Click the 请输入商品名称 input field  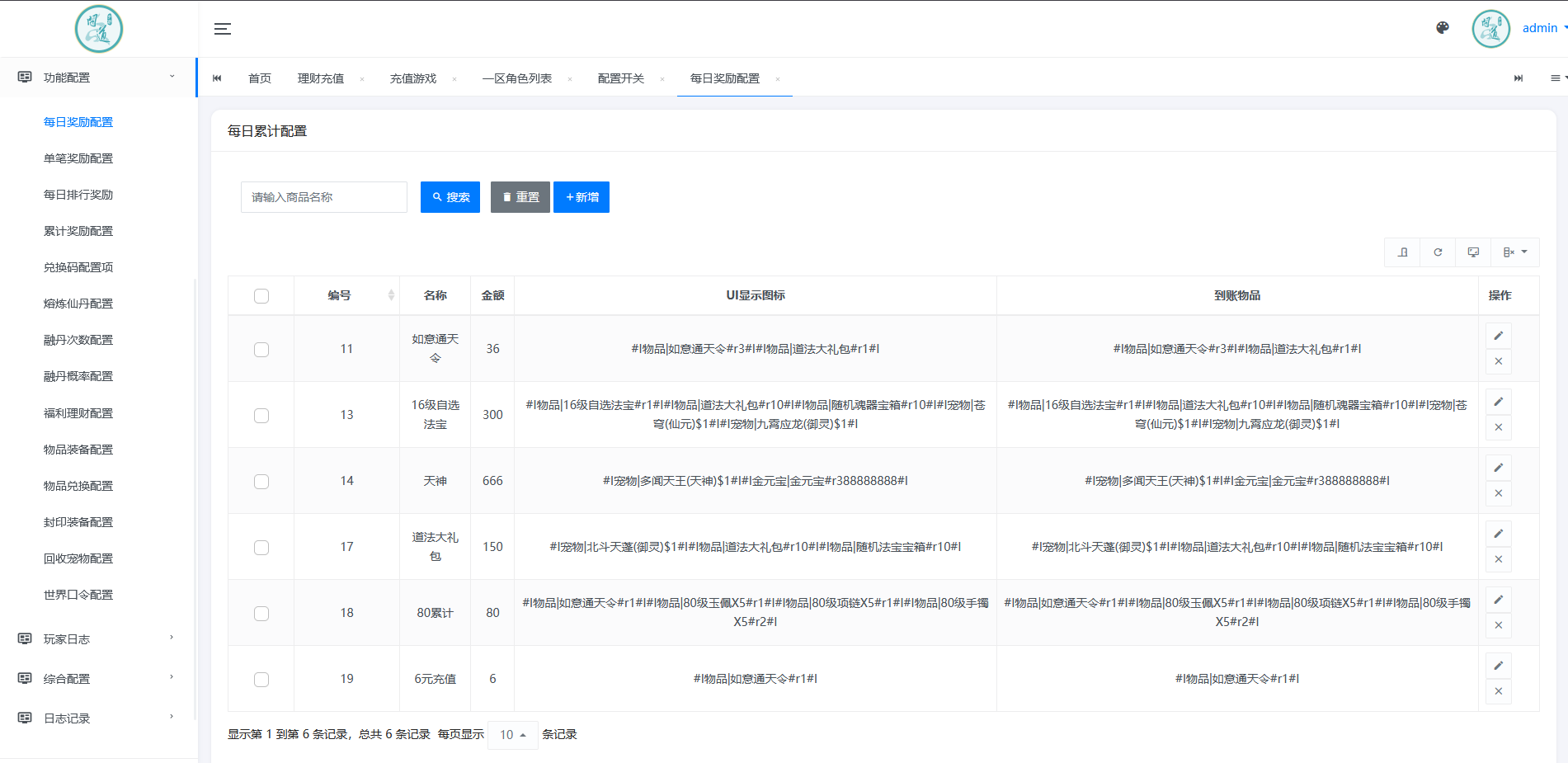(x=323, y=196)
